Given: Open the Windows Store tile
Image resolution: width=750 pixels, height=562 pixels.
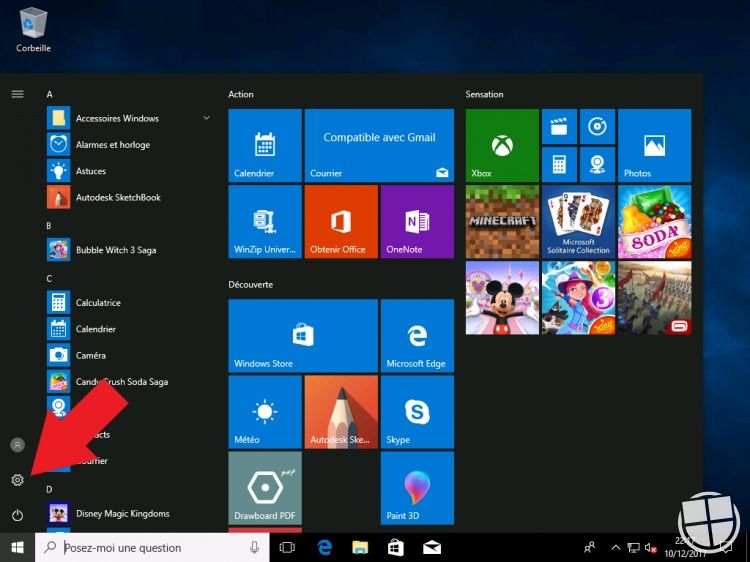Looking at the screenshot, I should (x=302, y=336).
